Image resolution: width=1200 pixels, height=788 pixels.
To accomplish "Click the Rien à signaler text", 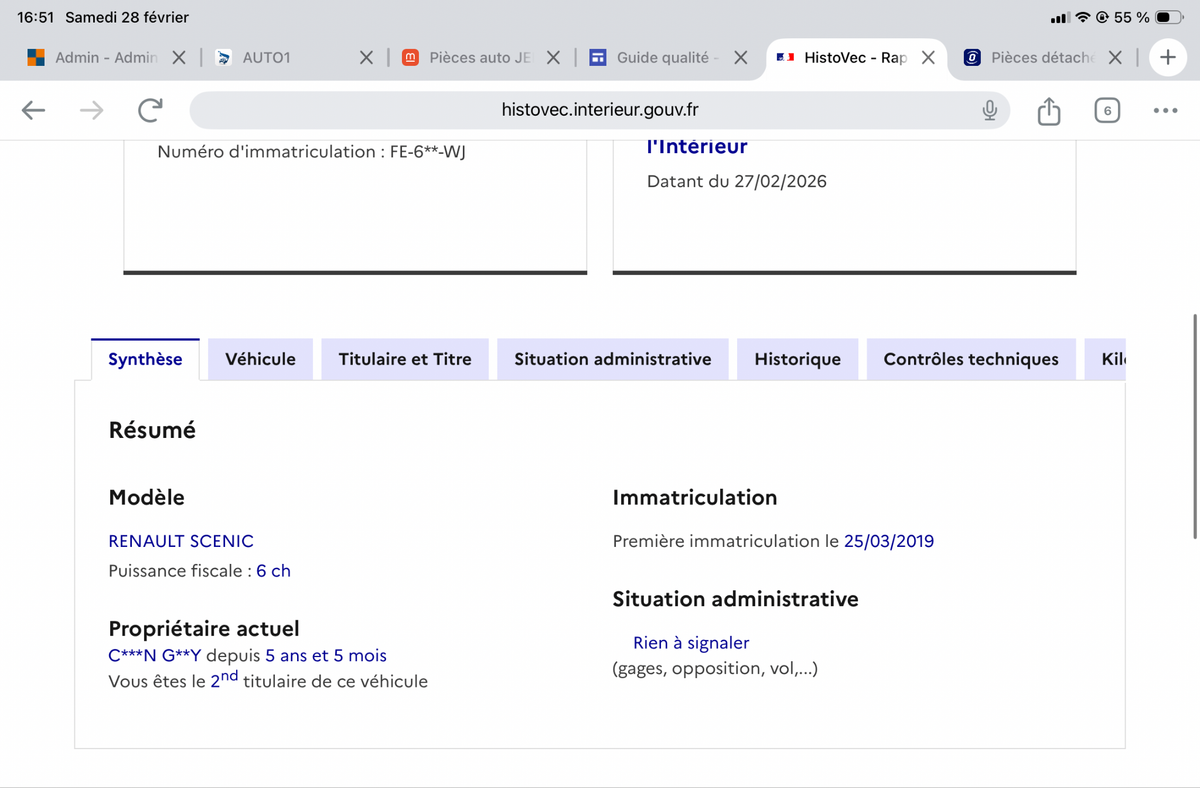I will click(690, 643).
